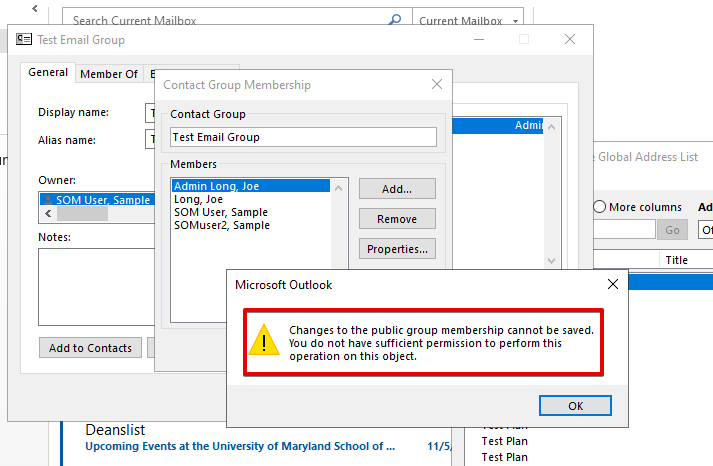Click the Test Email Group window icon
Image resolution: width=713 pixels, height=466 pixels.
pyautogui.click(x=23, y=40)
